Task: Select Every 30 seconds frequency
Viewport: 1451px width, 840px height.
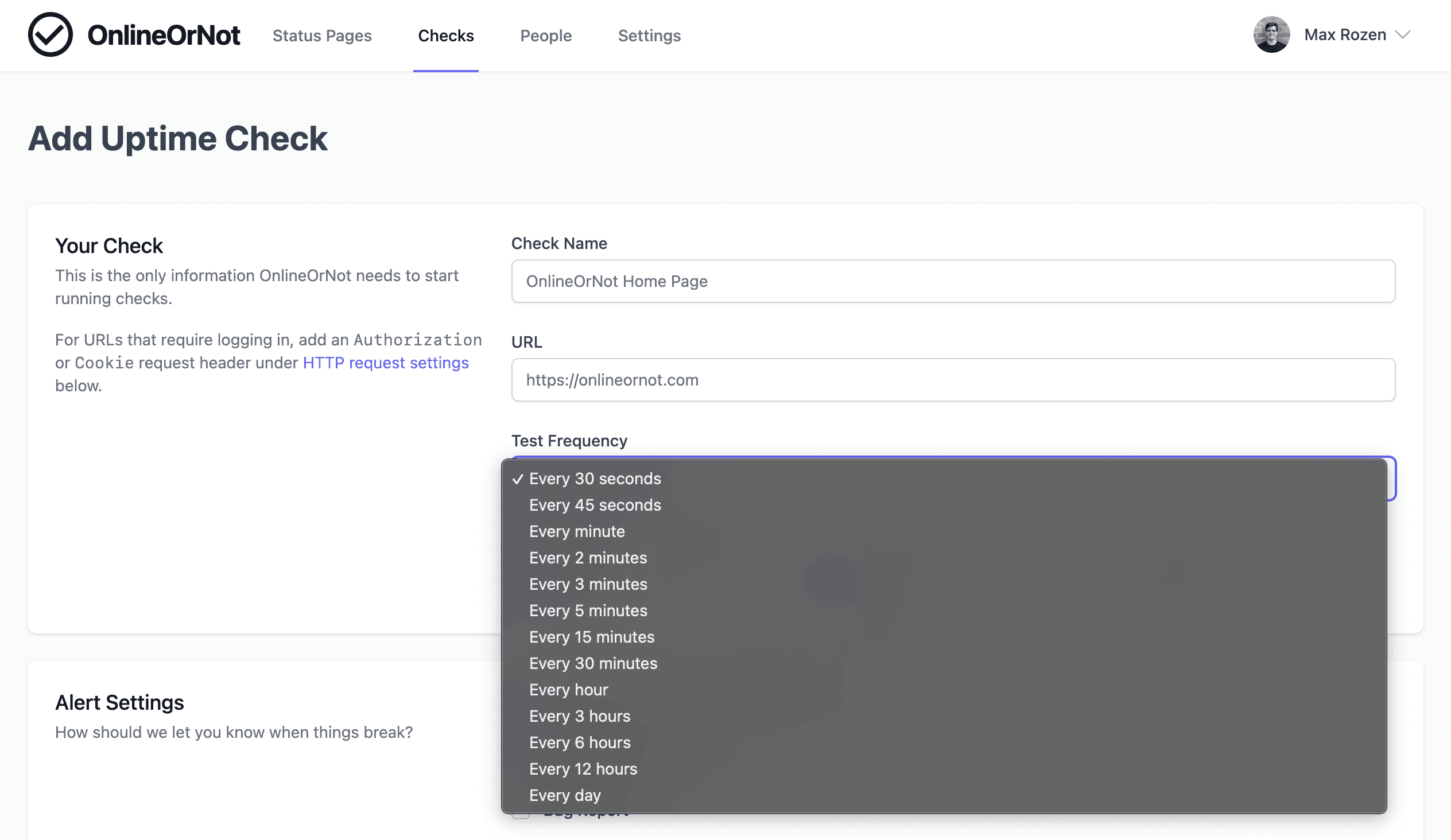Action: [595, 478]
